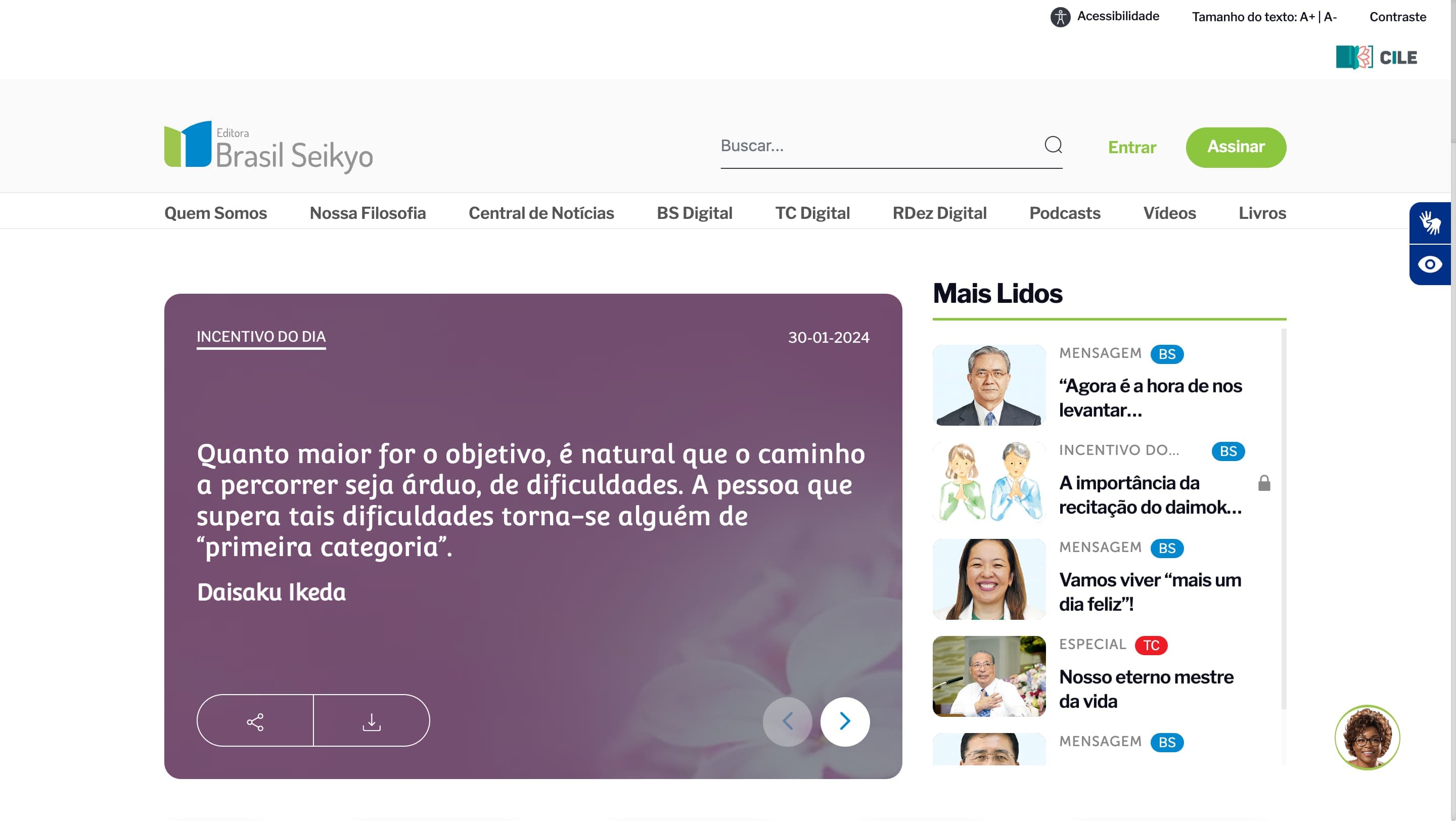Open the BS Digital menu
Image resolution: width=1456 pixels, height=821 pixels.
click(x=694, y=213)
